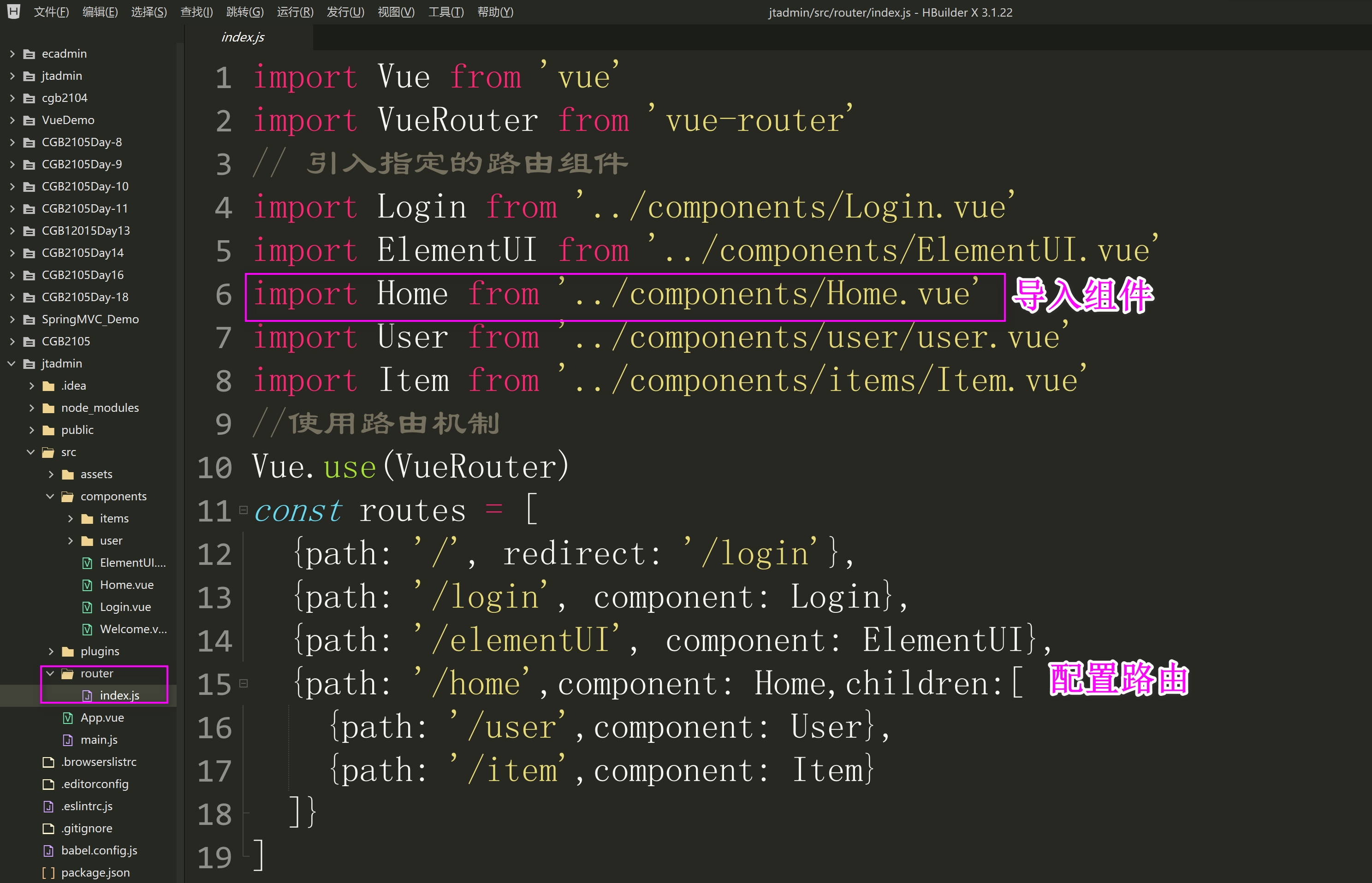Screen dimensions: 1372x883
Task: Click the babel.config.js file icon
Action: 49,851
